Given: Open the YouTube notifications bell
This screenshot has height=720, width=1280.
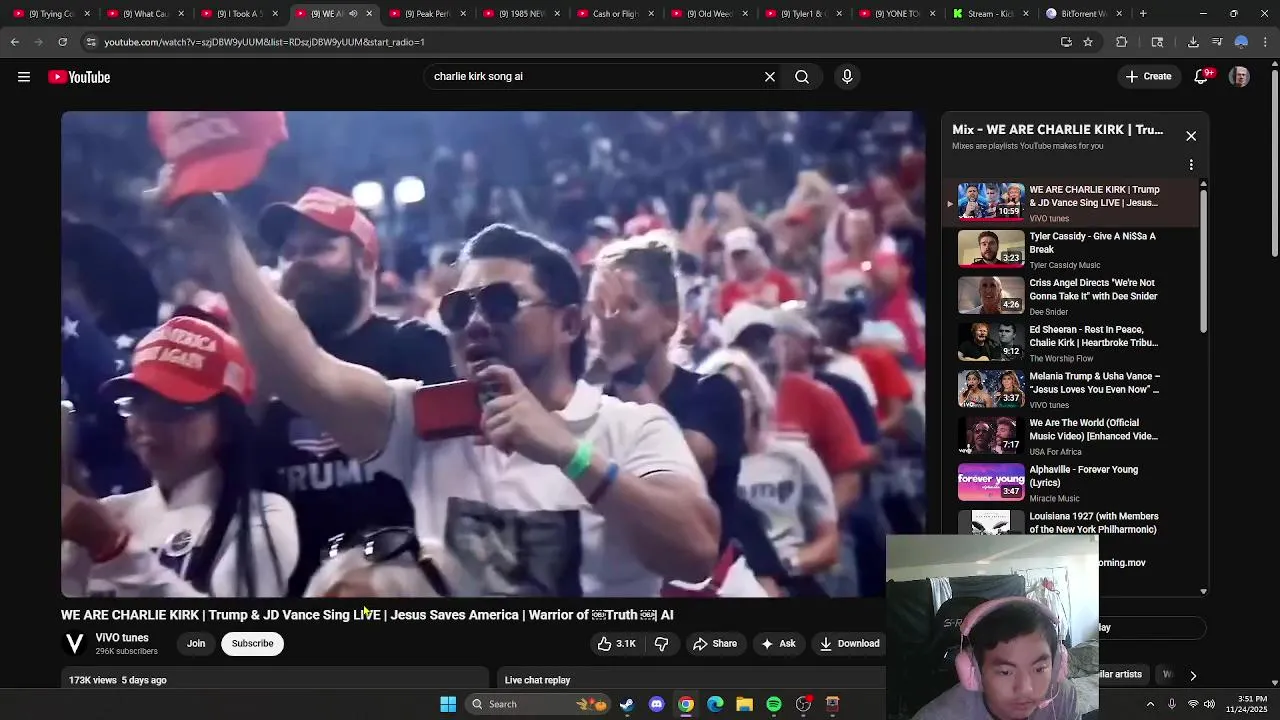Looking at the screenshot, I should [1202, 77].
